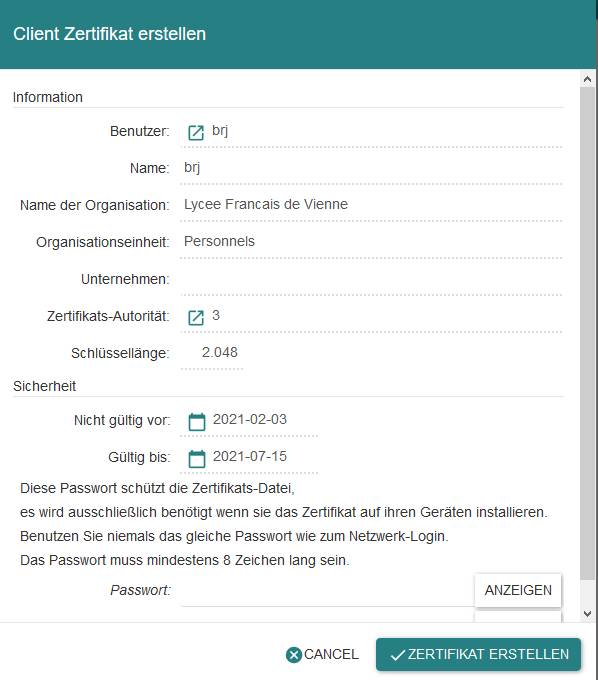
Task: Click the X icon beside CANCEL
Action: [x=294, y=654]
